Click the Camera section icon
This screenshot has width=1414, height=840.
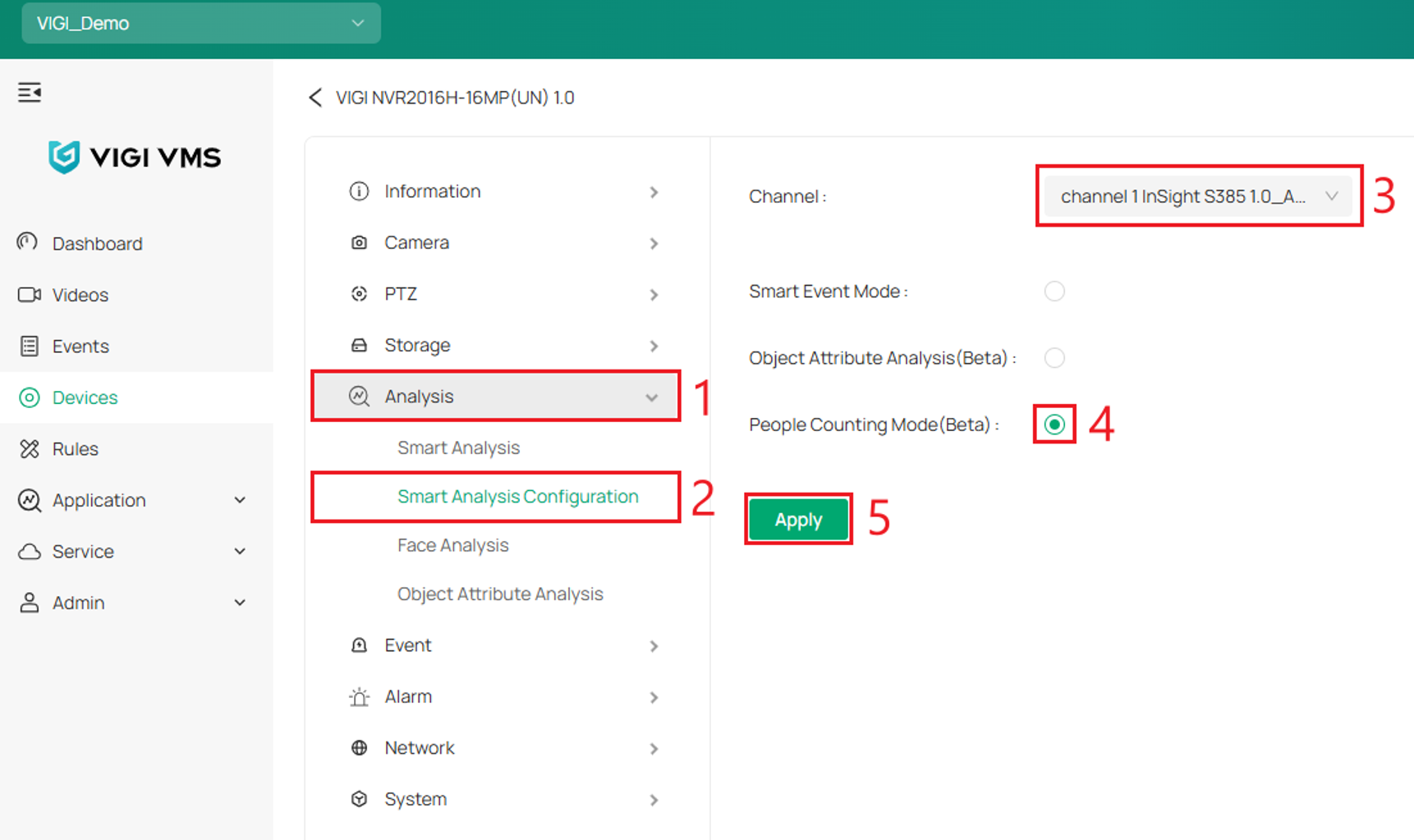coord(359,243)
